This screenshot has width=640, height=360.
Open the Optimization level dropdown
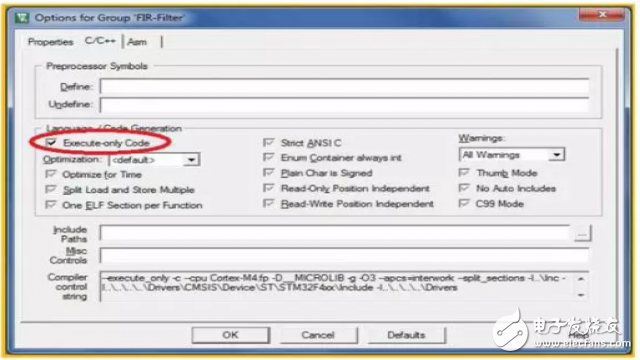pyautogui.click(x=154, y=160)
